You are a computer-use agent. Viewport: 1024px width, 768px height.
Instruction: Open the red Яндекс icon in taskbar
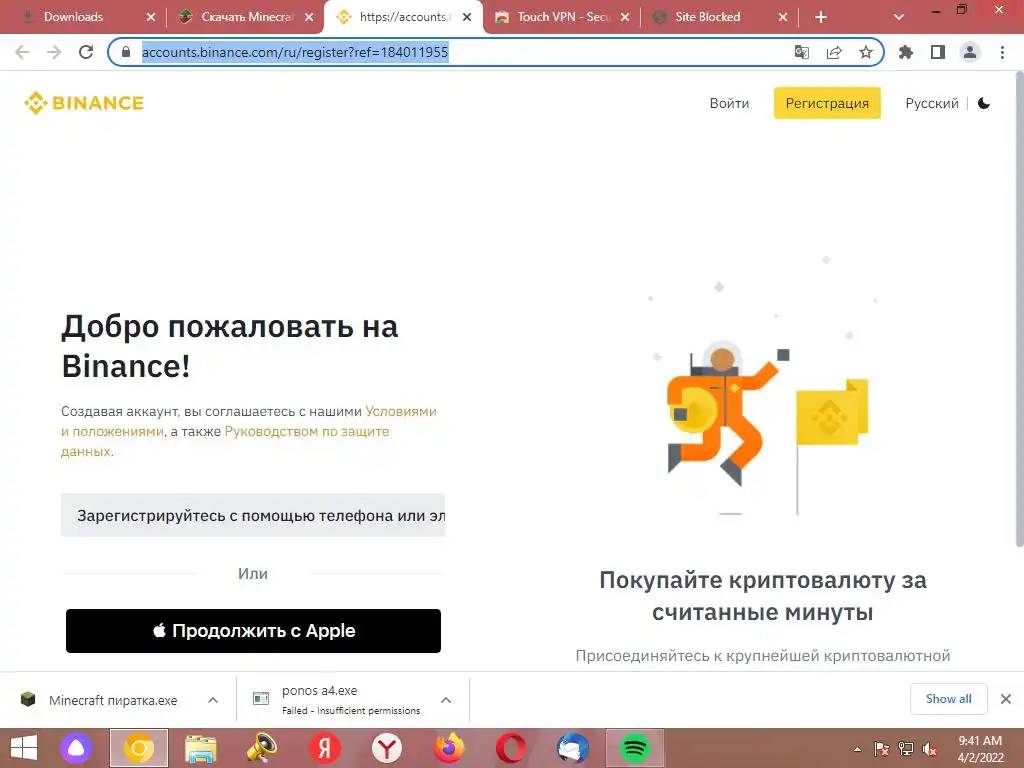tap(325, 748)
